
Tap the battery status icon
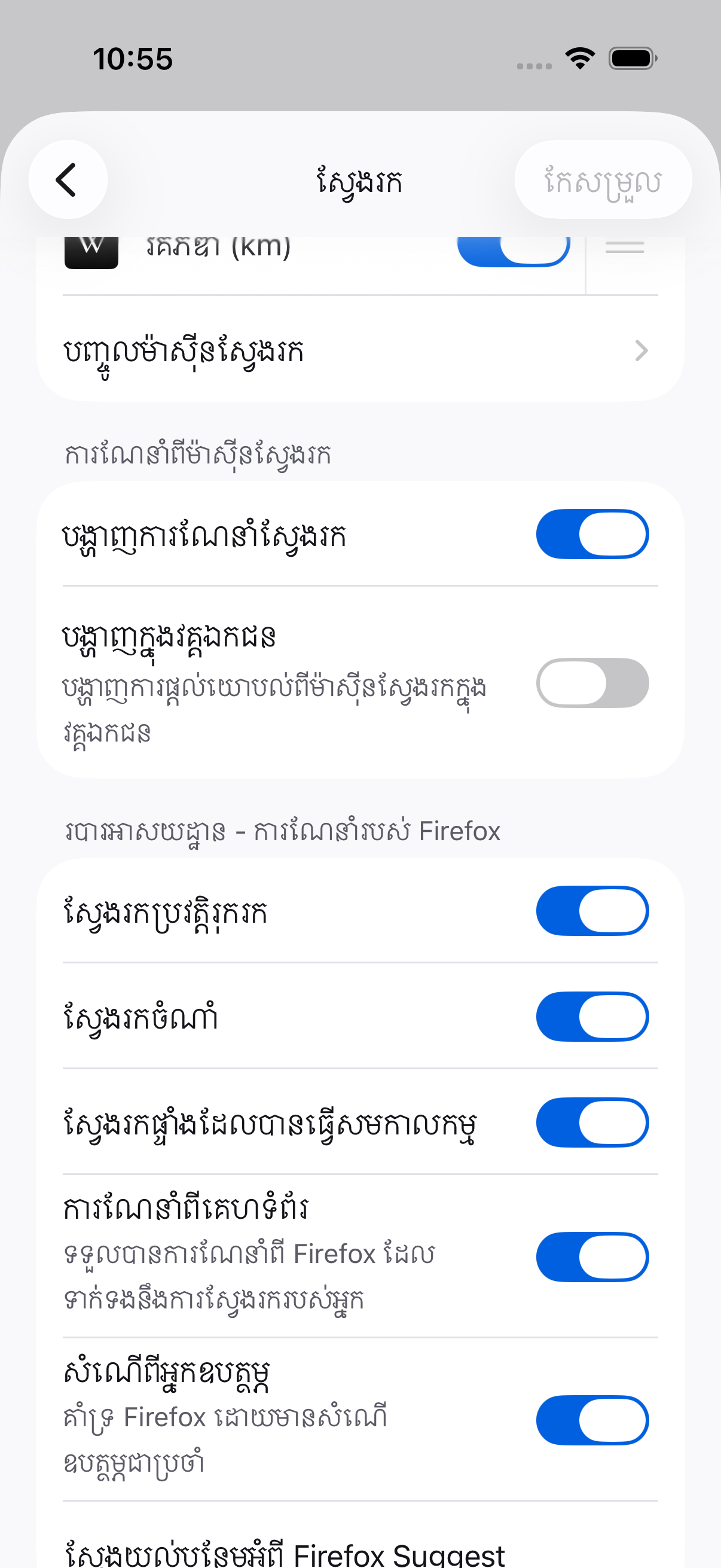[633, 59]
